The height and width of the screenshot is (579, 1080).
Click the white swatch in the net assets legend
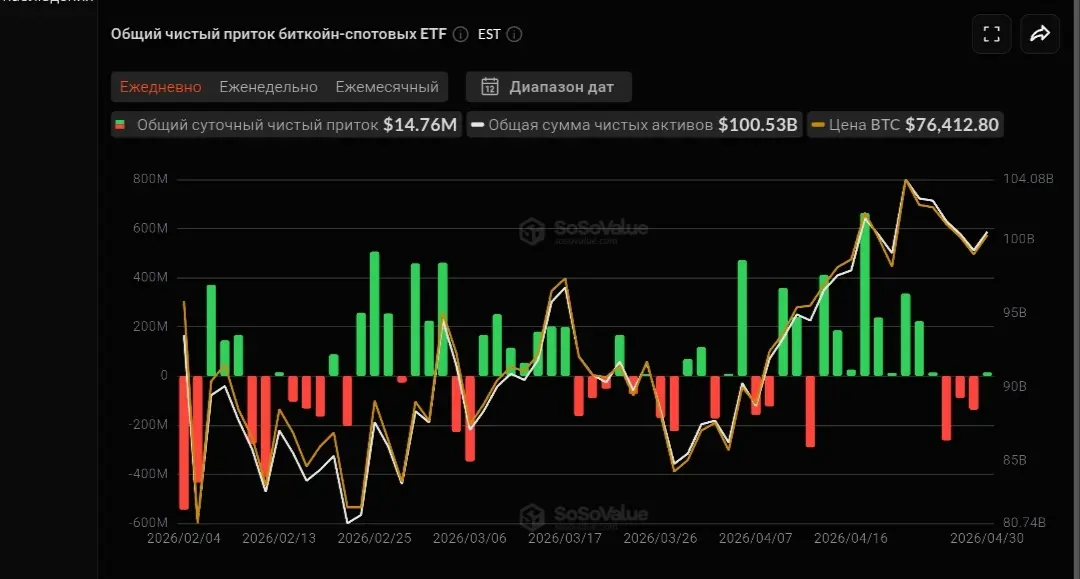click(477, 125)
